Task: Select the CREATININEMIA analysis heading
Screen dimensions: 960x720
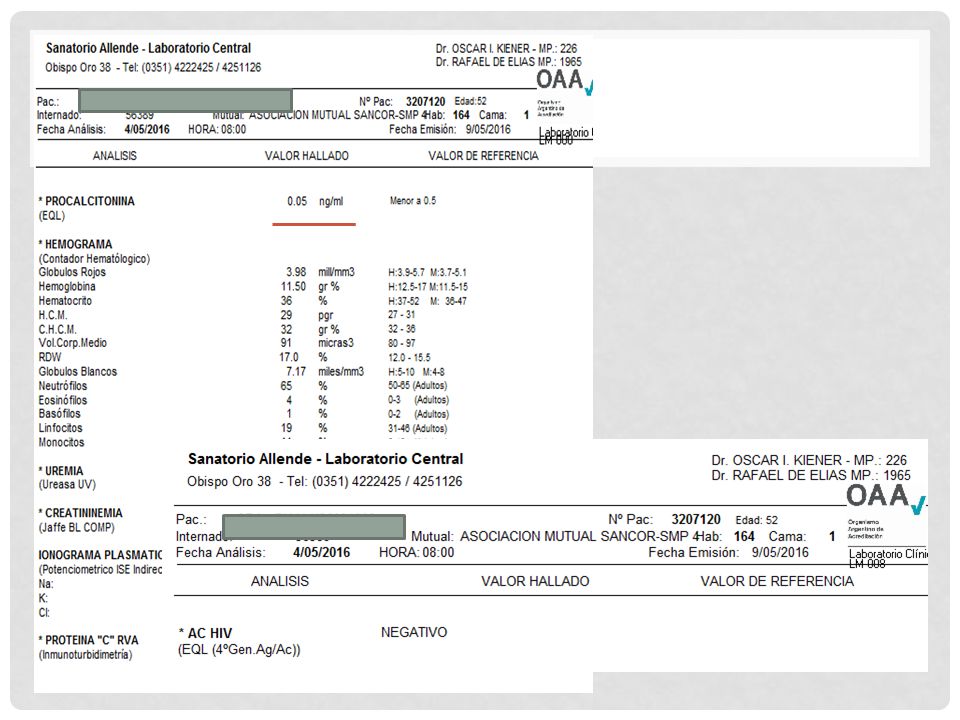Action: 80,513
